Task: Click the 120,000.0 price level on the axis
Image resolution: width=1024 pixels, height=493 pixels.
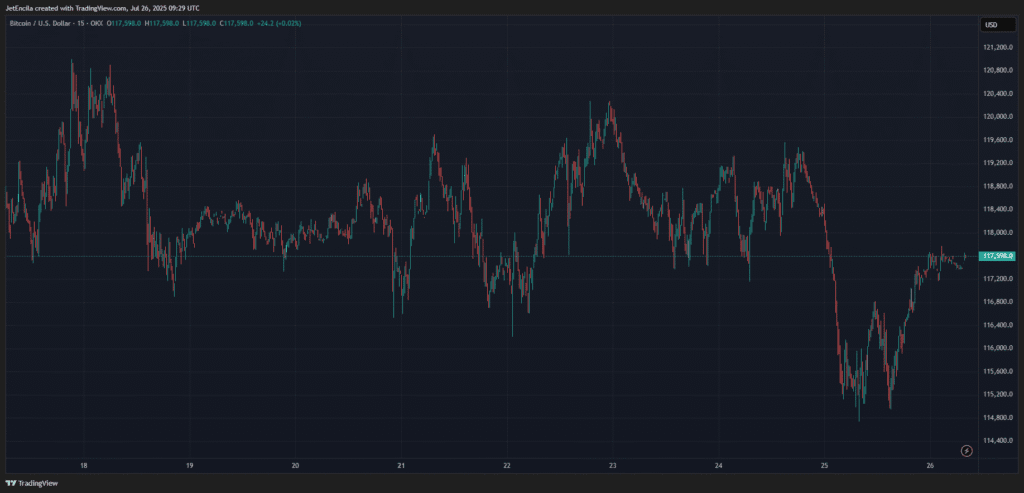Action: point(1000,117)
